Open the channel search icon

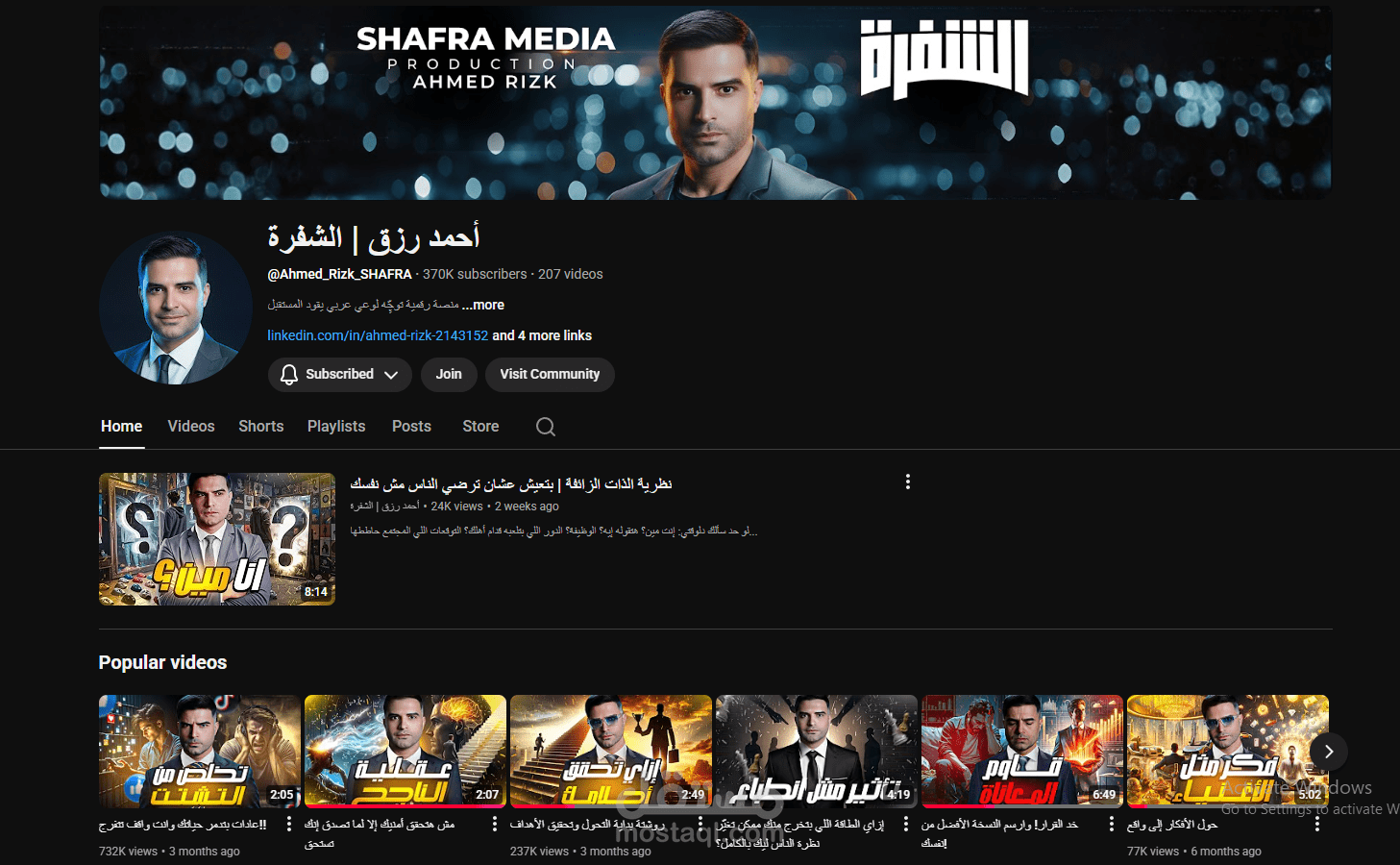545,426
